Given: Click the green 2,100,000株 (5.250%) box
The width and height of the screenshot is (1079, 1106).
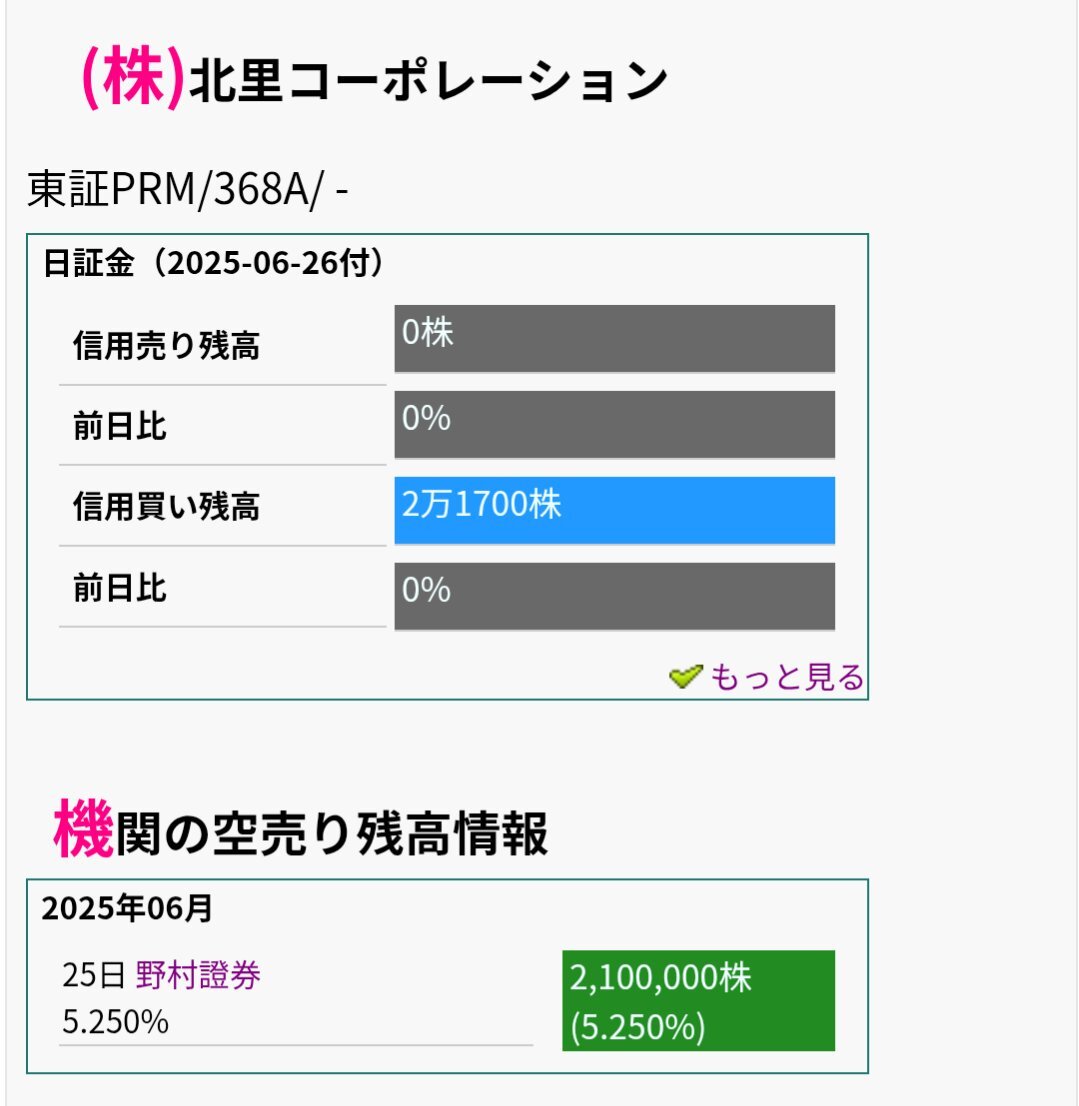Looking at the screenshot, I should click(x=698, y=1000).
